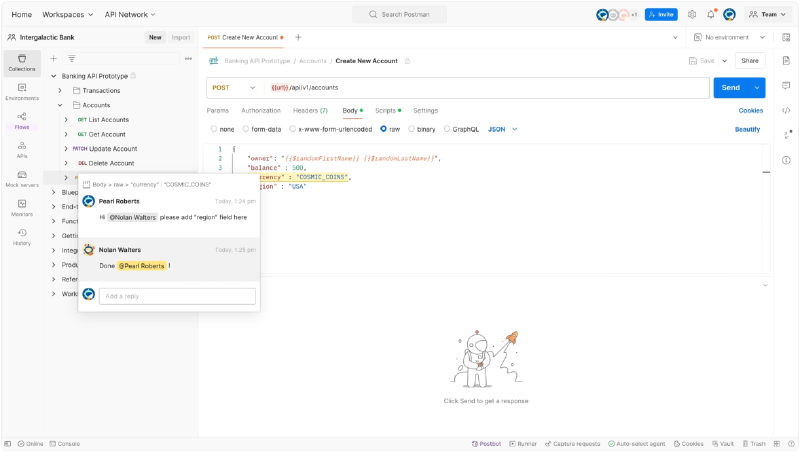
Task: Open the Mock servers sidebar panel
Action: [x=22, y=179]
